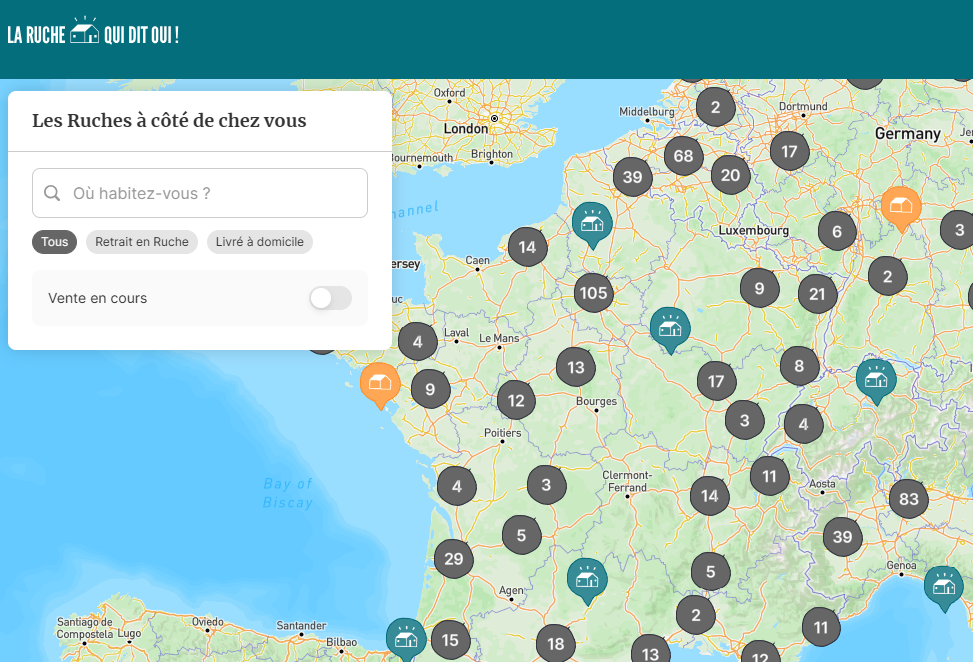The height and width of the screenshot is (662, 973).
Task: Open the orange hive marker on the Atlantic coast
Action: (x=380, y=383)
